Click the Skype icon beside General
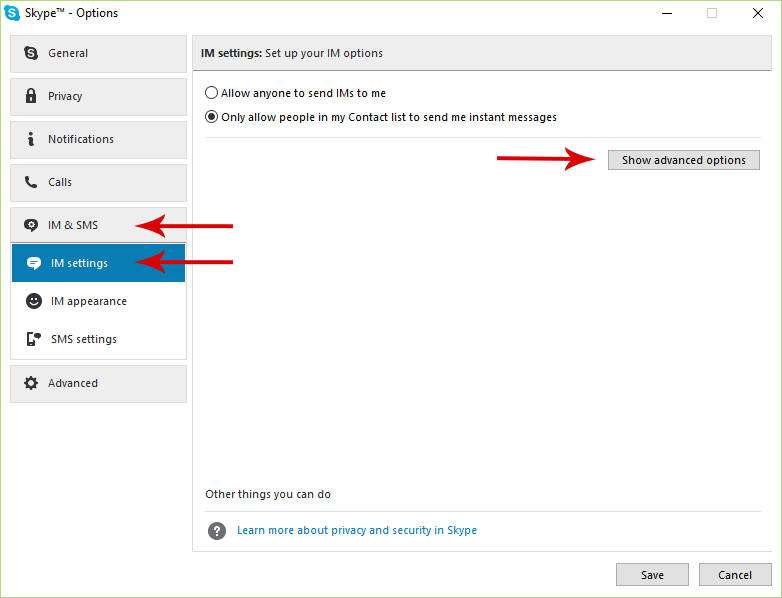Image resolution: width=782 pixels, height=598 pixels. coord(31,53)
